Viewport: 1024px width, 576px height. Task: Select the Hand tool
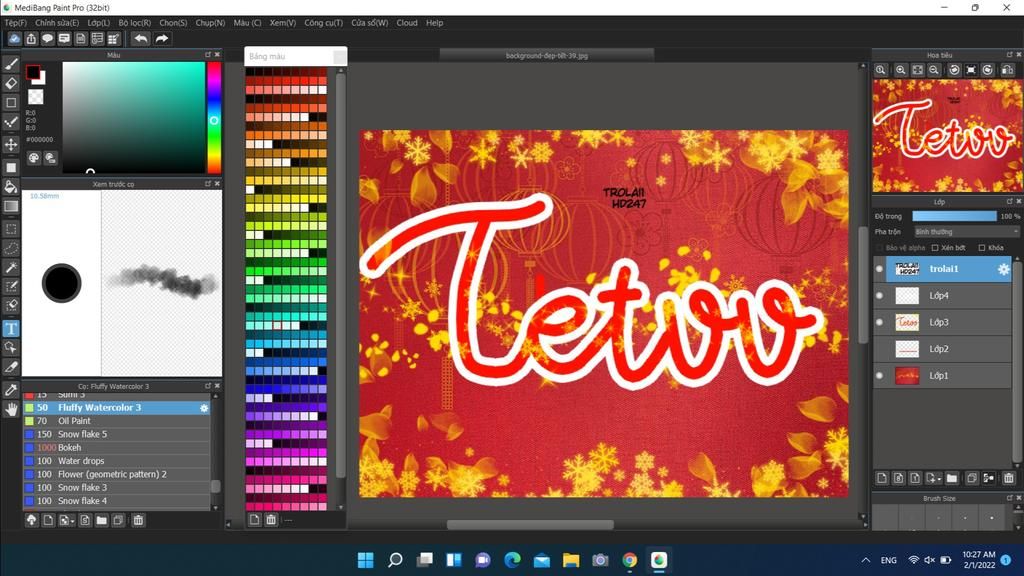(11, 409)
